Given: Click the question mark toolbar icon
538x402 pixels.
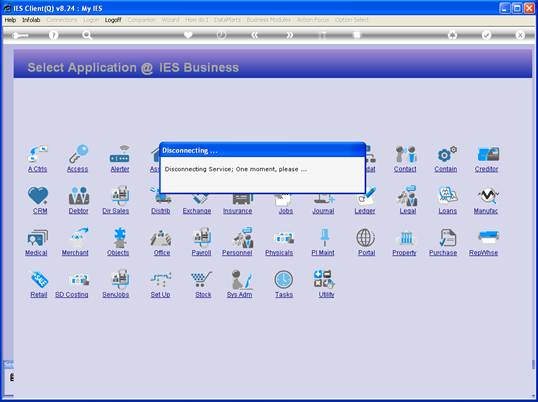Looking at the screenshot, I should [x=54, y=35].
